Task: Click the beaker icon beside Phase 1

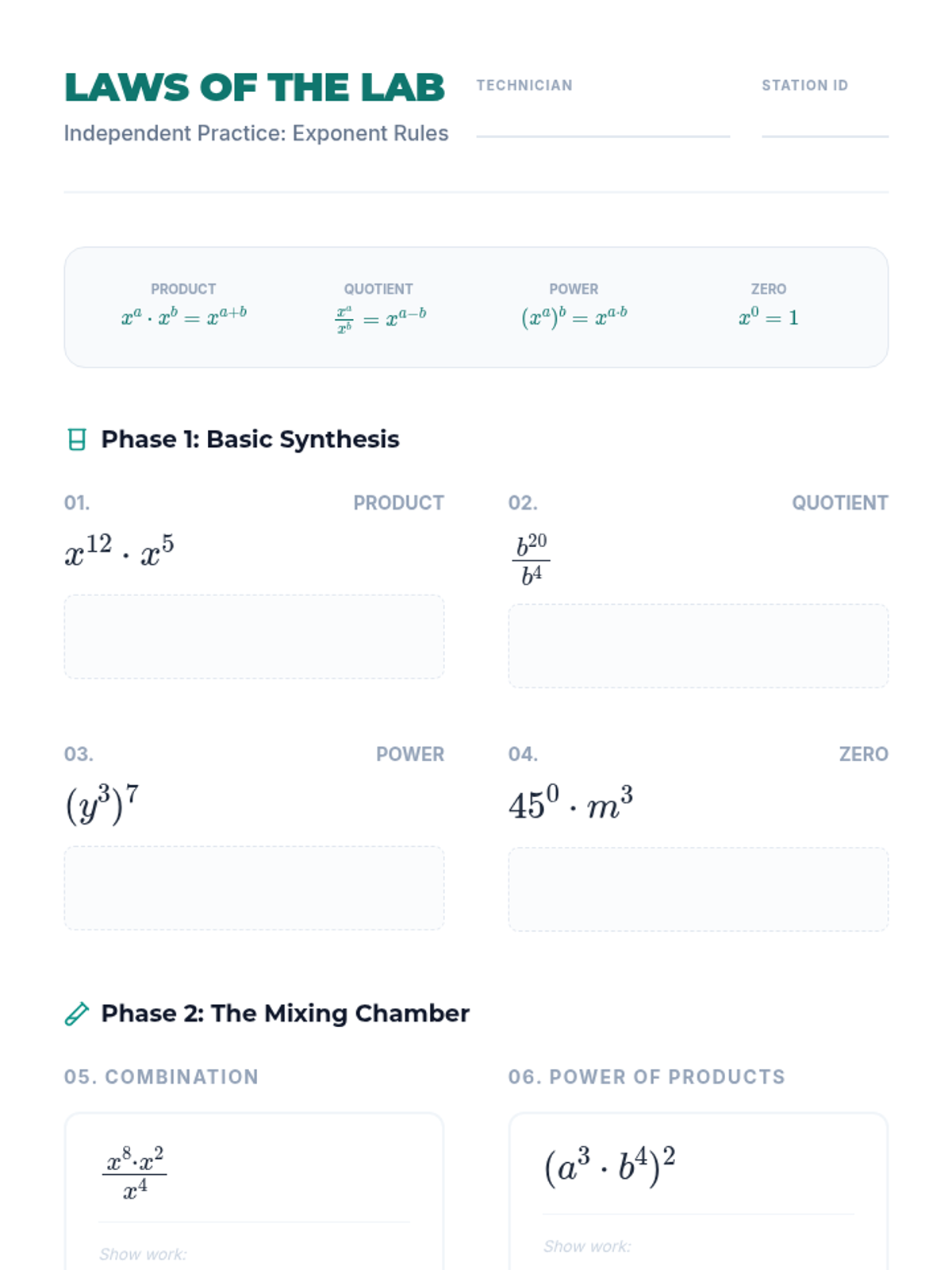Action: click(76, 440)
